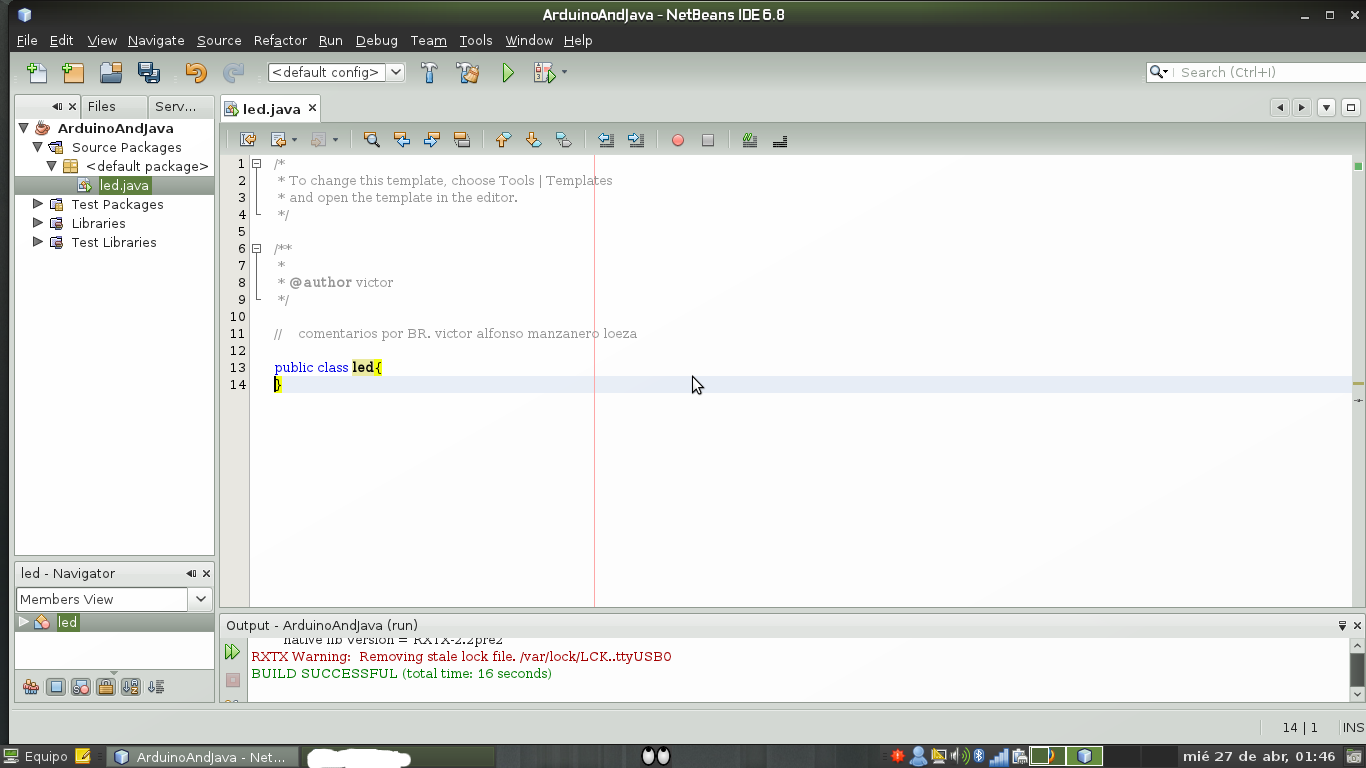
Task: Jump back to the last edit location
Action: tap(247, 140)
